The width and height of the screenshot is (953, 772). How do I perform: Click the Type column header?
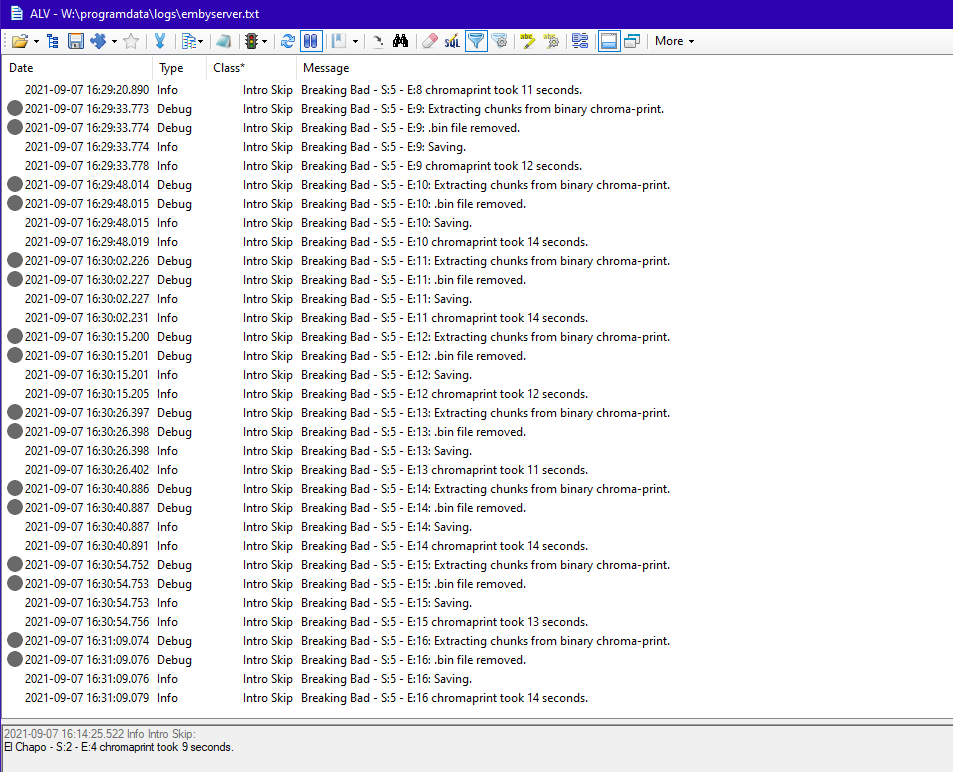click(179, 68)
